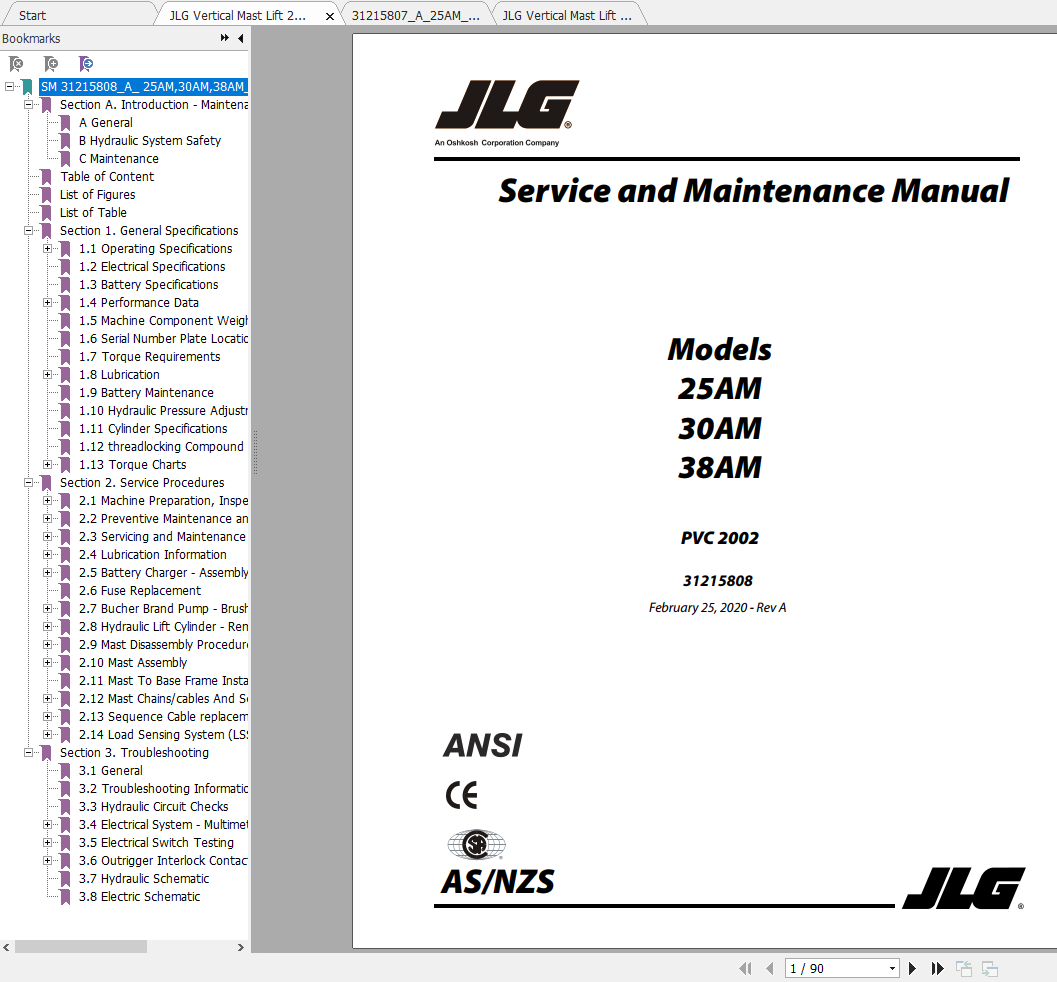This screenshot has width=1057, height=982.
Task: Open 1.9 Battery Maintenance bookmark
Action: 146,392
